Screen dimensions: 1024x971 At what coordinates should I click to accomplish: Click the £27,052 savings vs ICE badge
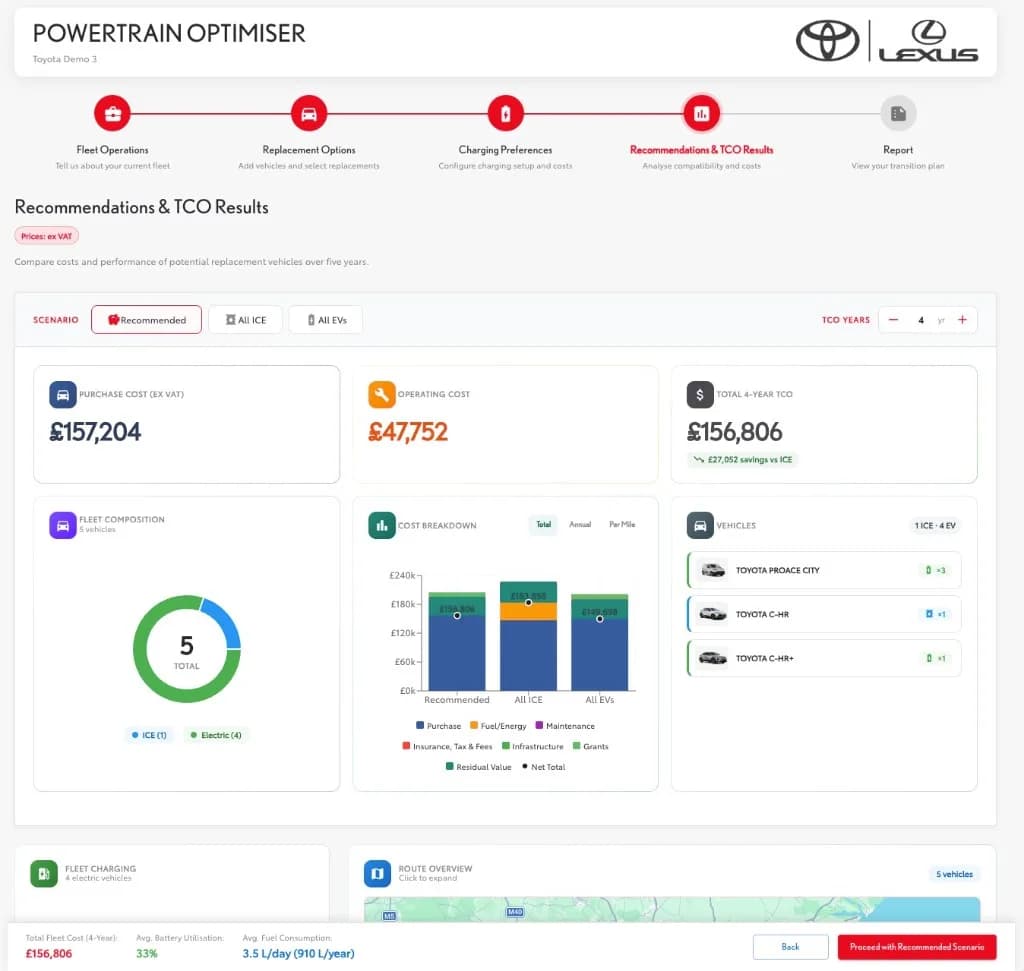[743, 460]
